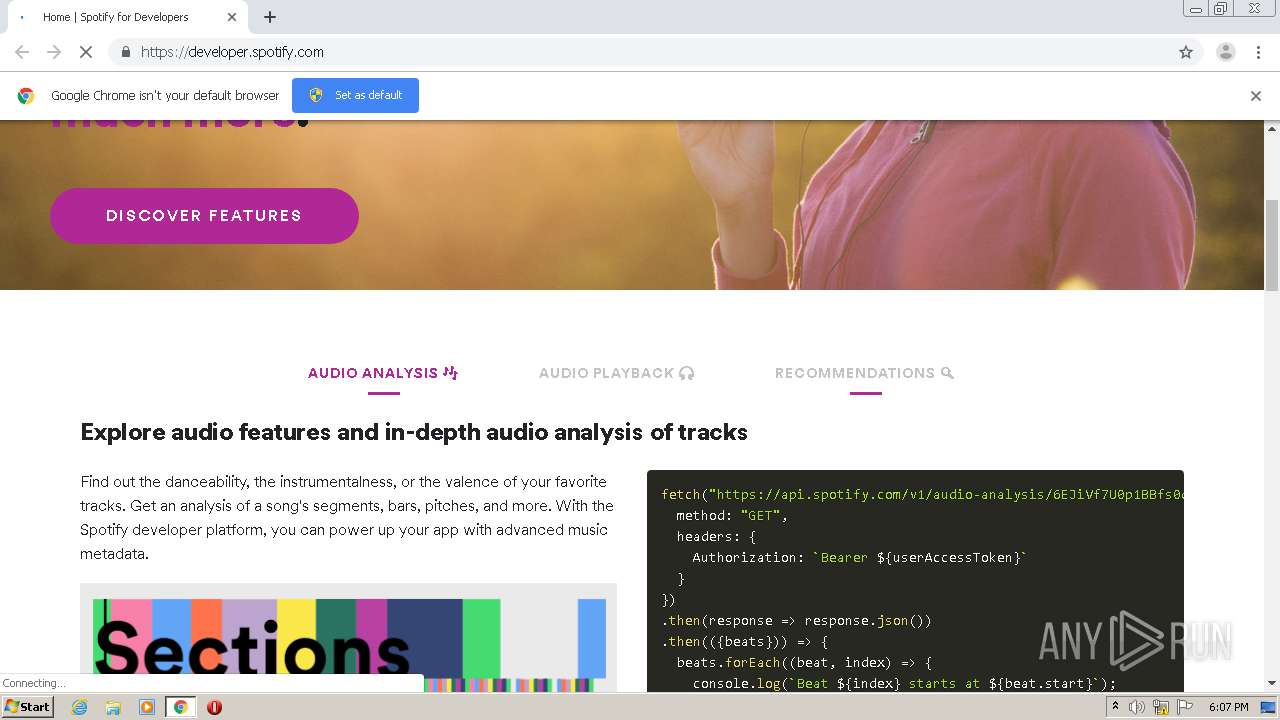Close the Spotify for Developers tab

point(232,17)
